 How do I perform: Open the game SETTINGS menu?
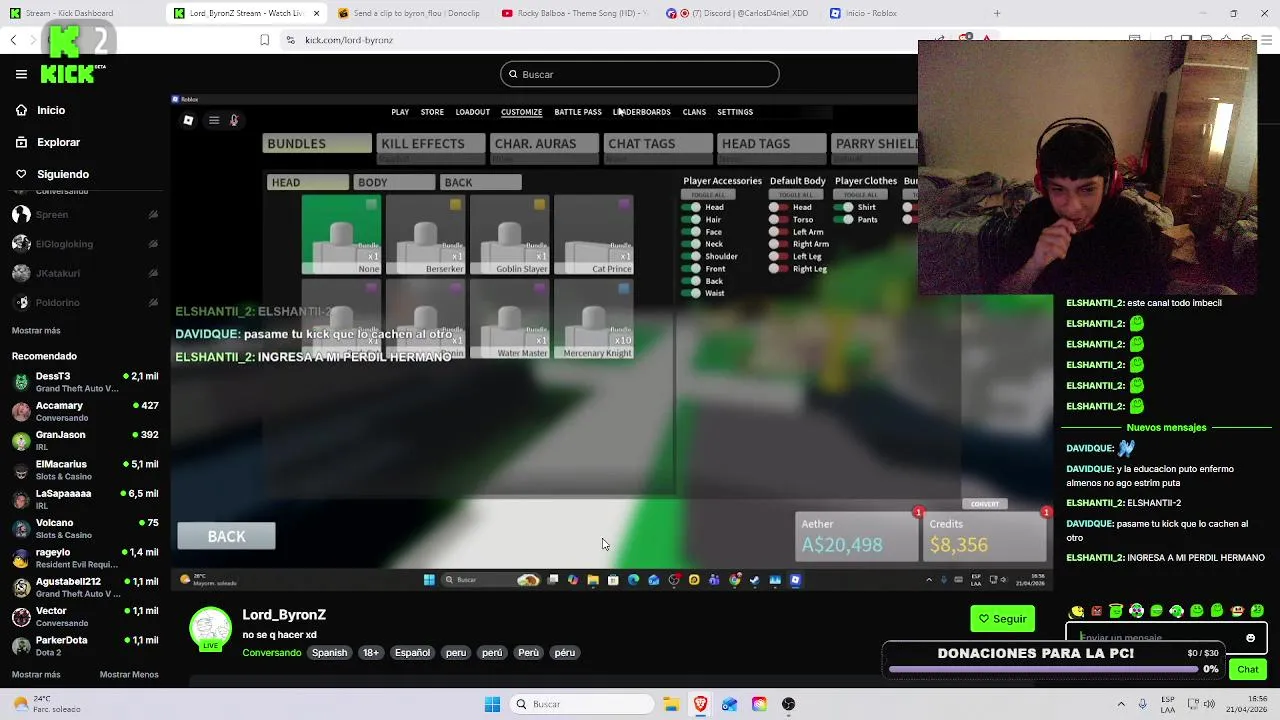[x=735, y=112]
